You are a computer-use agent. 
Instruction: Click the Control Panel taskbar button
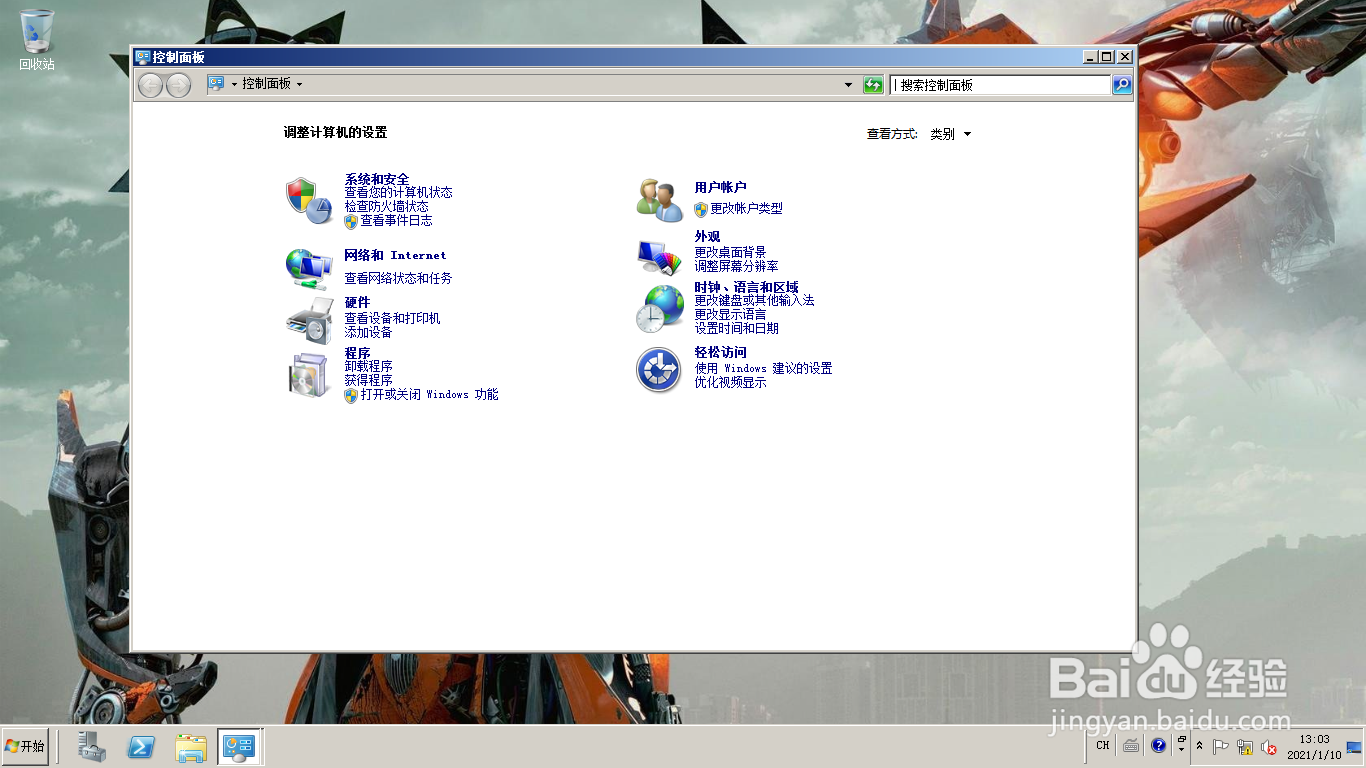coord(240,746)
